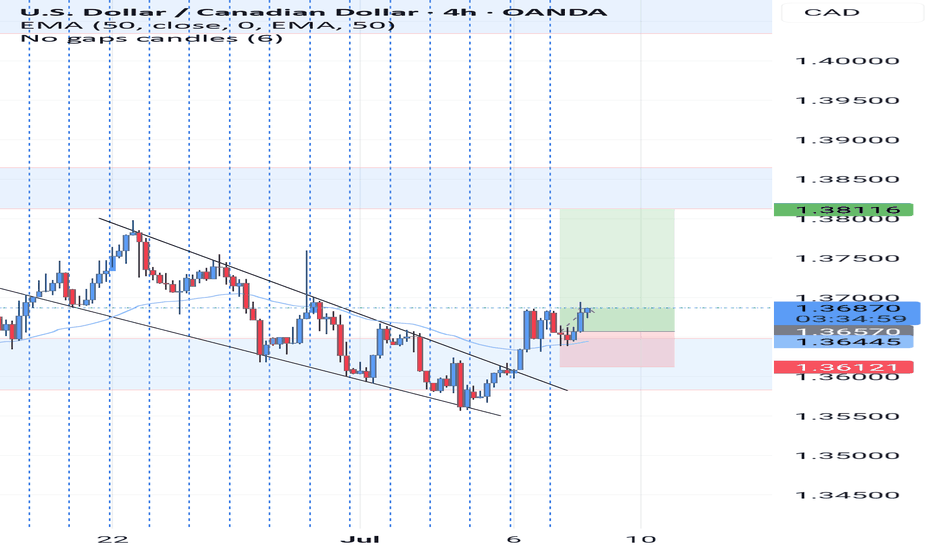This screenshot has width=932, height=550.
Task: Click the 22 date label on time axis
Action: [x=113, y=539]
